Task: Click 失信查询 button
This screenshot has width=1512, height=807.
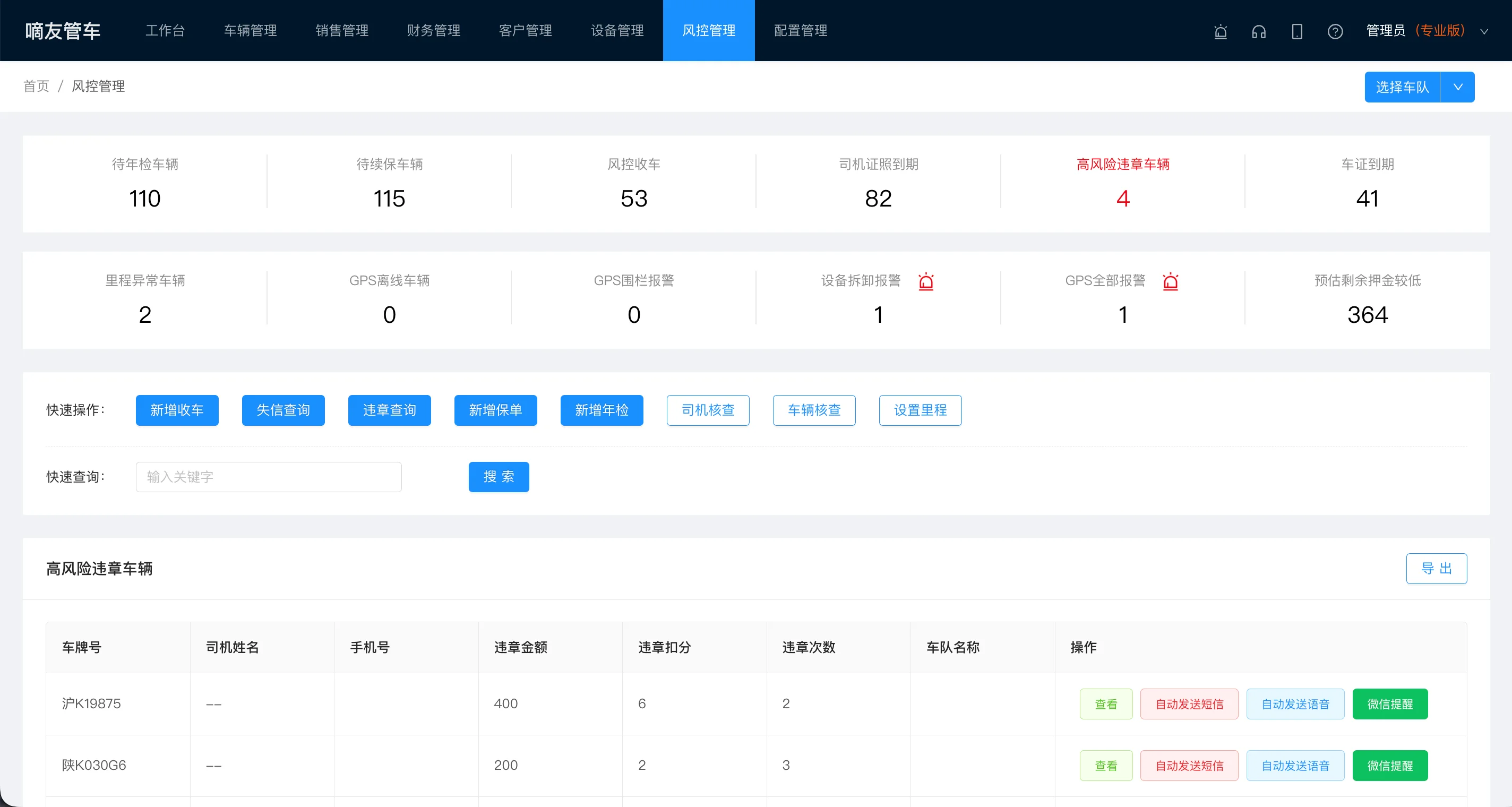Action: (x=283, y=410)
